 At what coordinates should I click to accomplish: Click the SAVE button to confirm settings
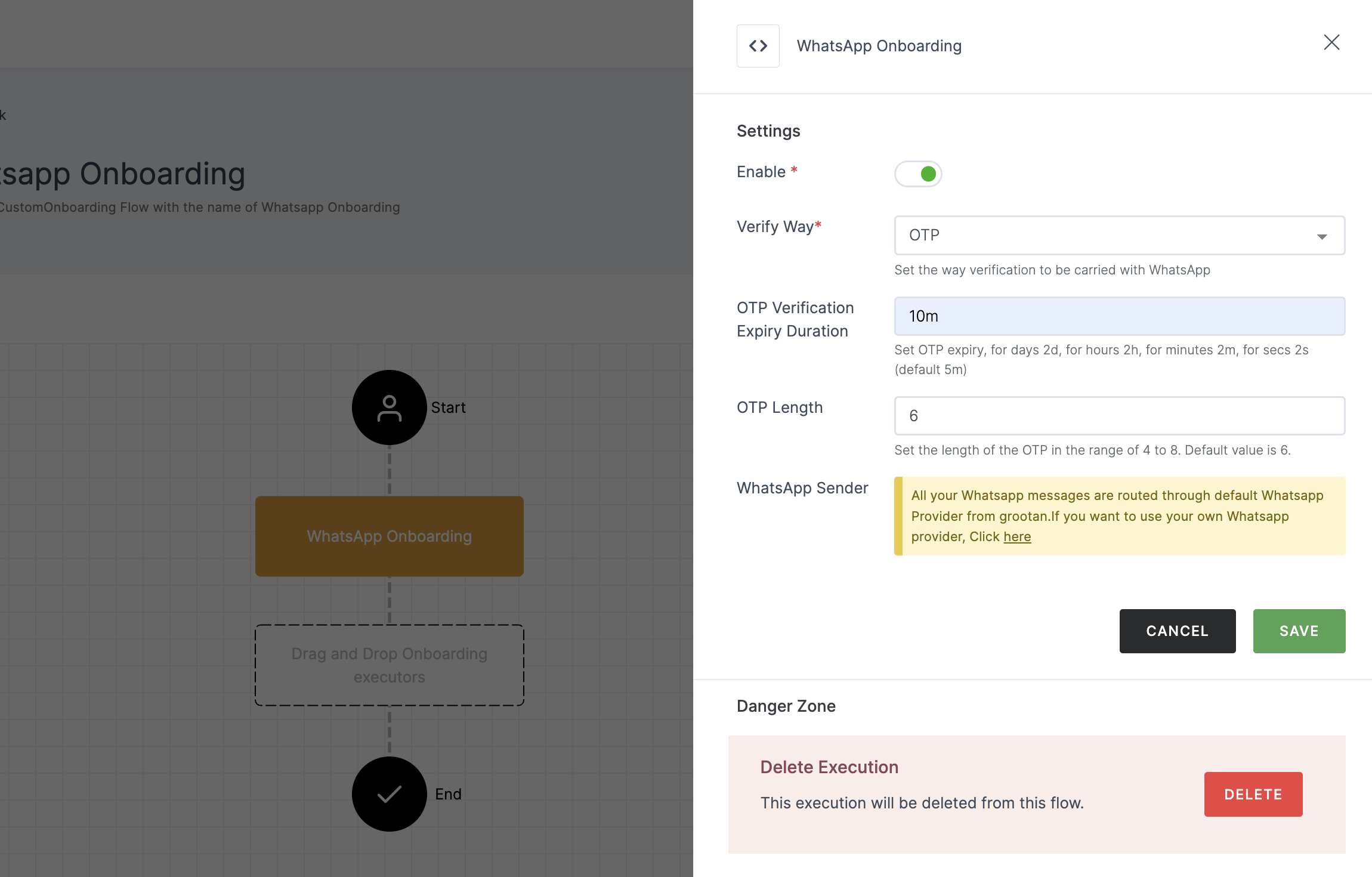tap(1300, 630)
